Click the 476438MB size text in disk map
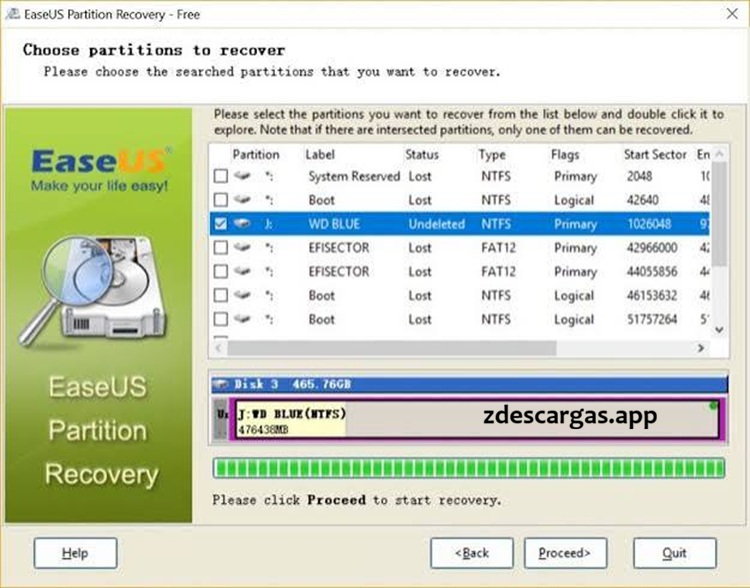The image size is (750, 588). pyautogui.click(x=263, y=429)
